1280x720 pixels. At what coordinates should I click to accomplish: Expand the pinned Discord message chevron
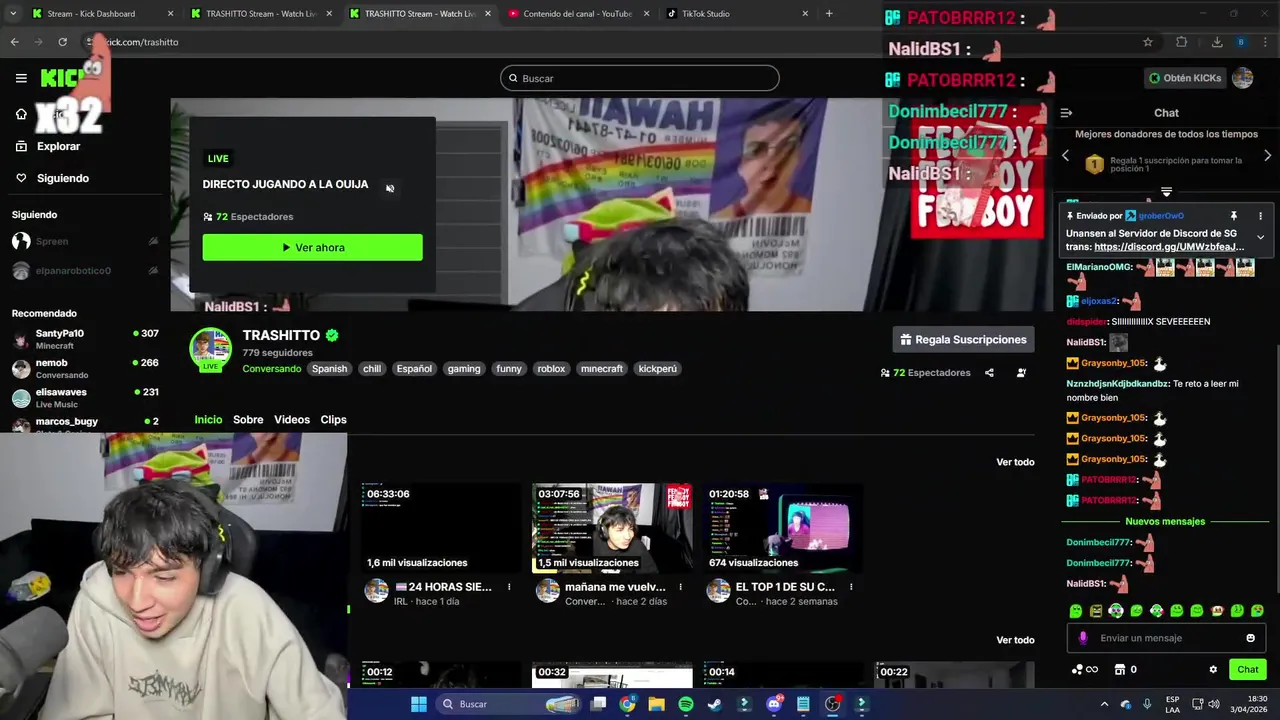point(1260,237)
